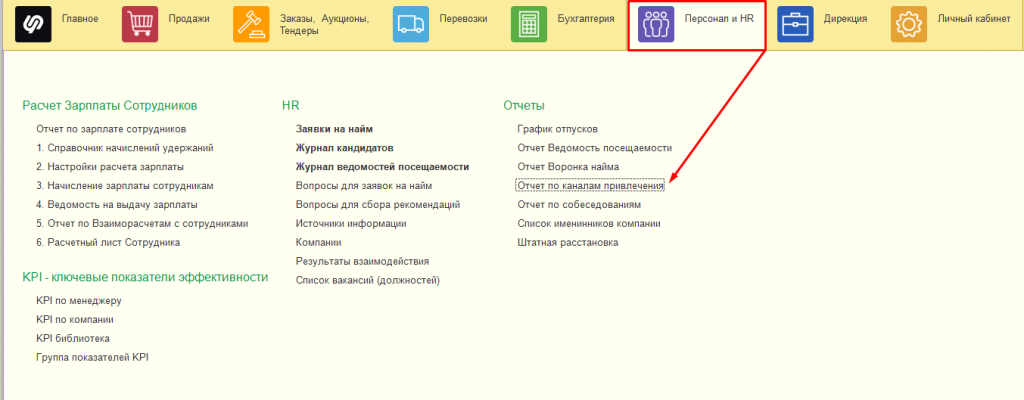Open the Продажи section tab

click(189, 19)
